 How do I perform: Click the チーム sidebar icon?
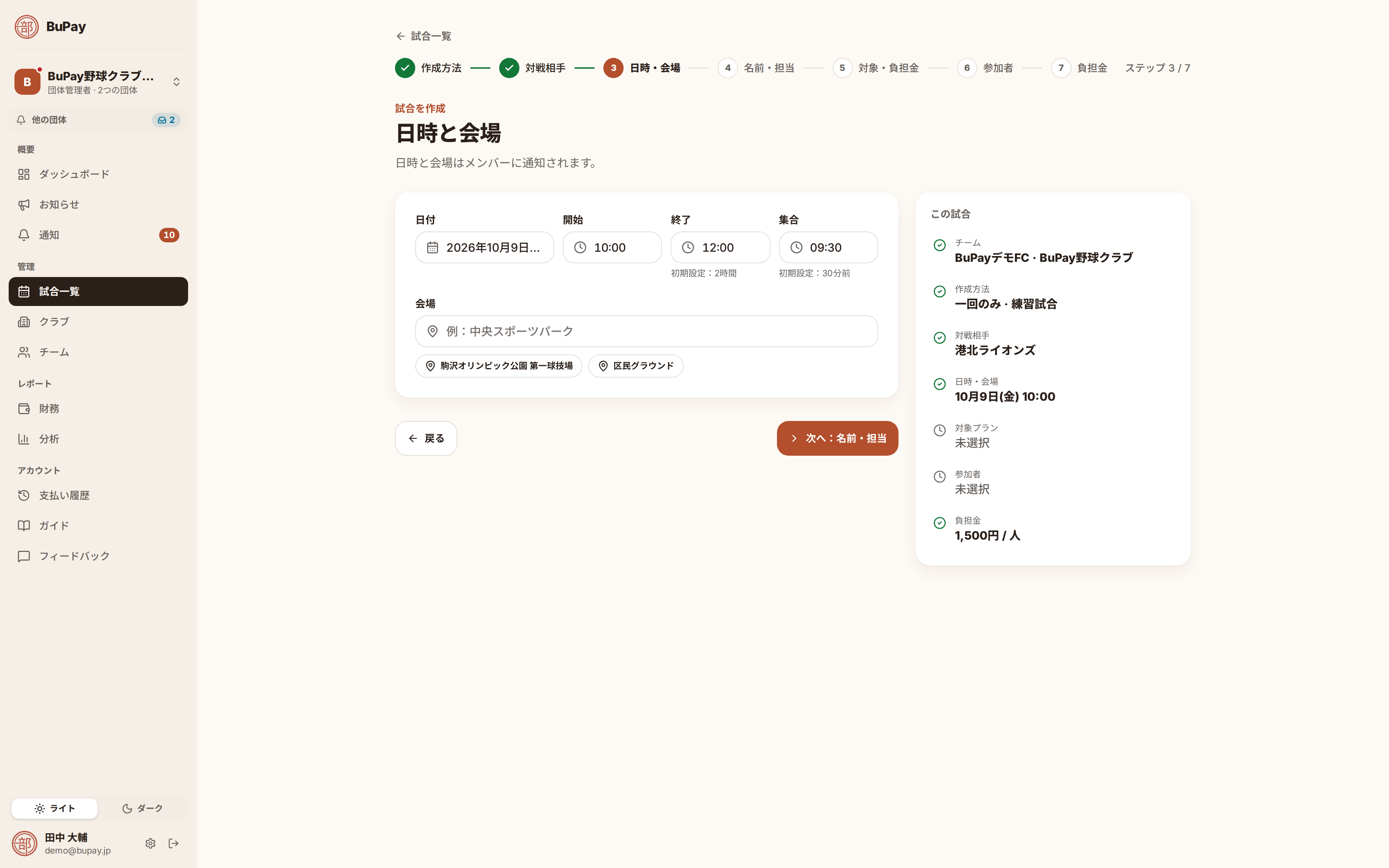coord(24,353)
